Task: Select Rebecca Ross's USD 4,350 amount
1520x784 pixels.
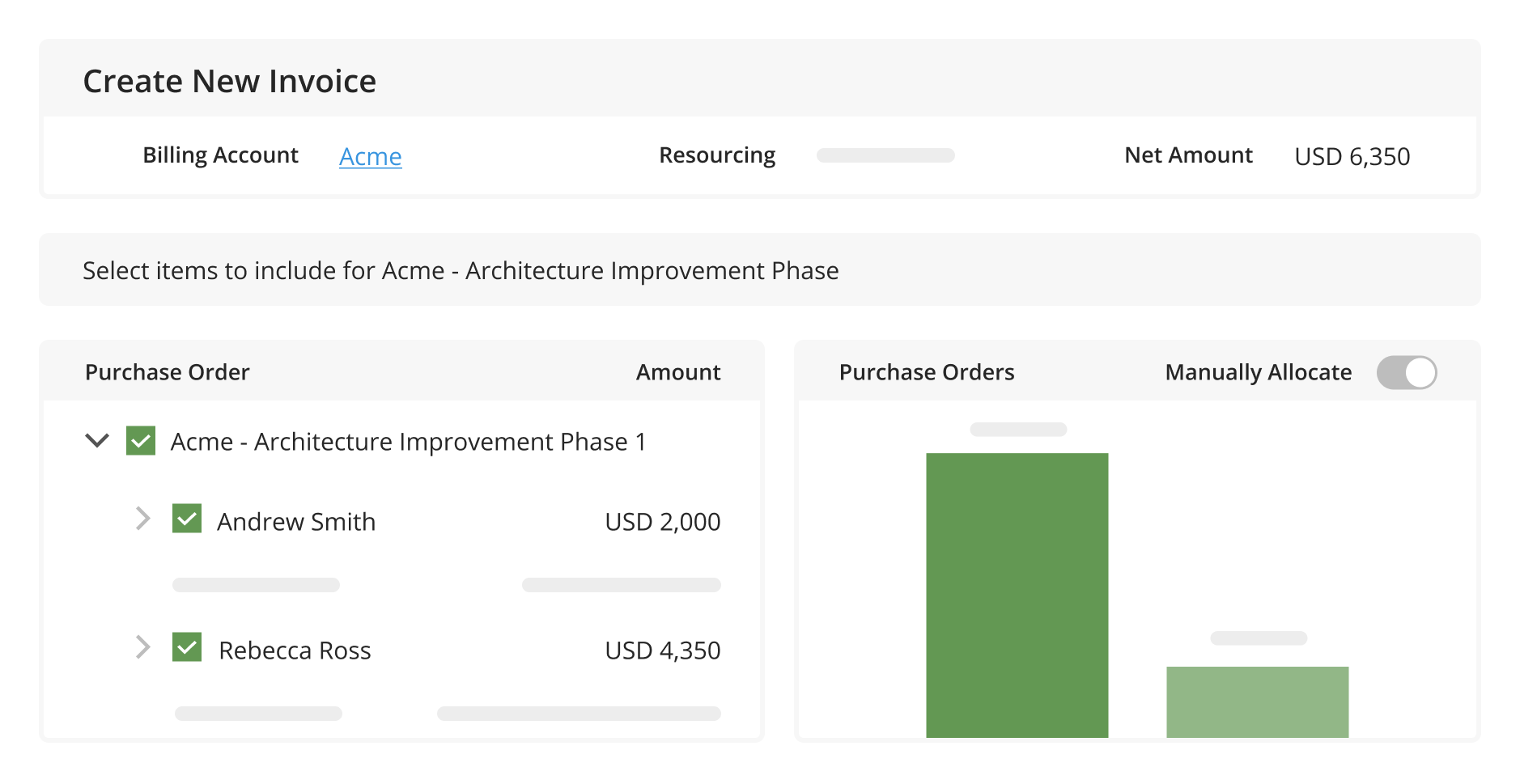Action: pos(663,650)
